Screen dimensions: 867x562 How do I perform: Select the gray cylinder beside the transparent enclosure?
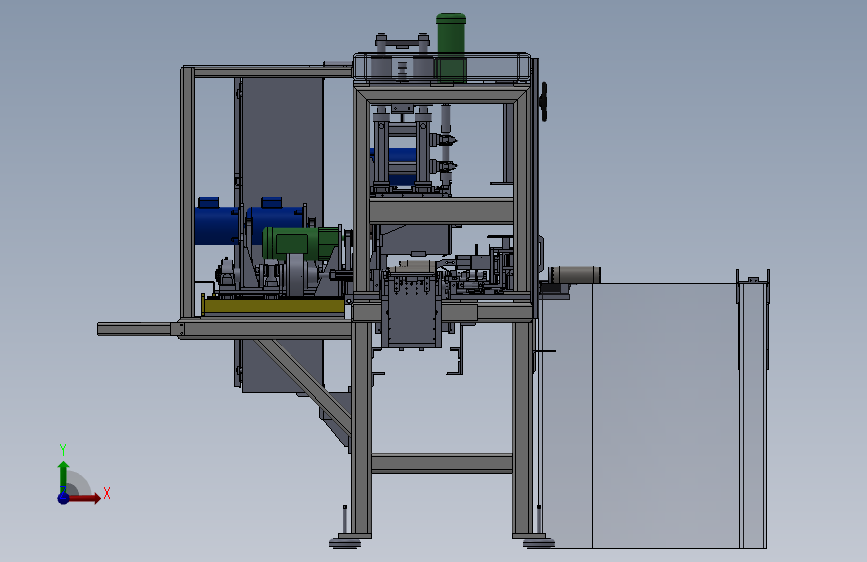pos(574,275)
